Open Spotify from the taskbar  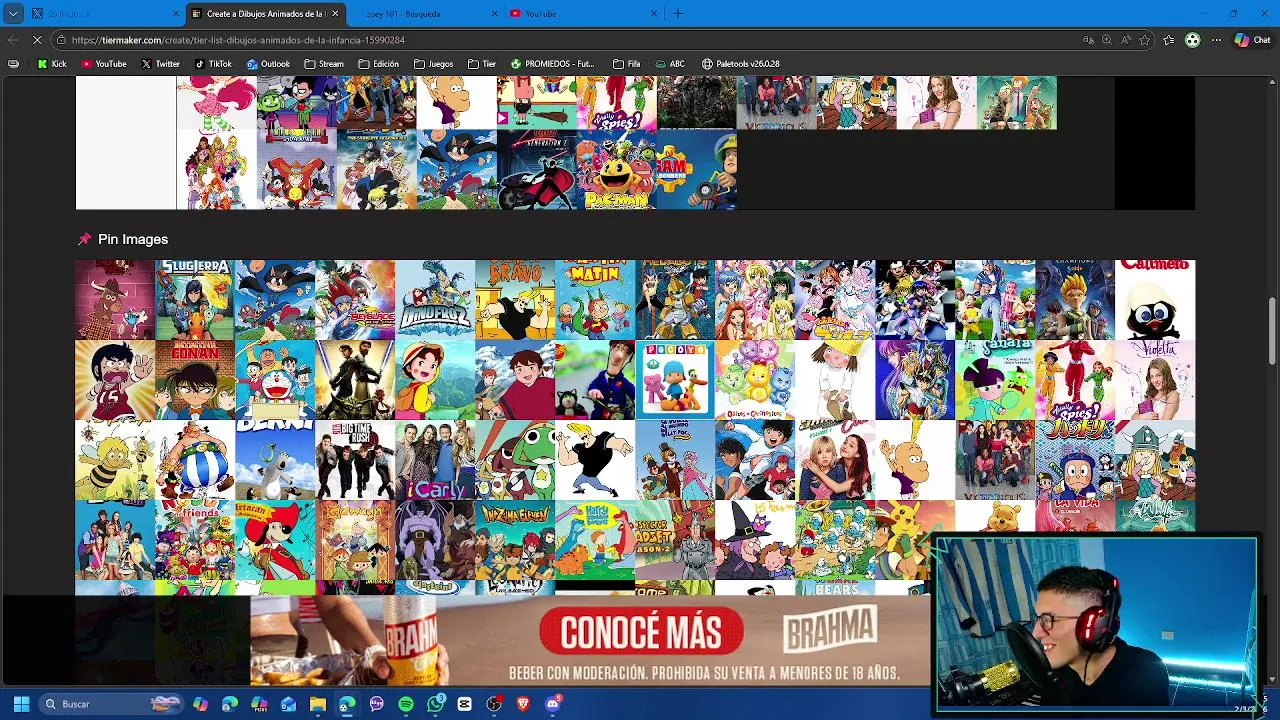tap(406, 704)
